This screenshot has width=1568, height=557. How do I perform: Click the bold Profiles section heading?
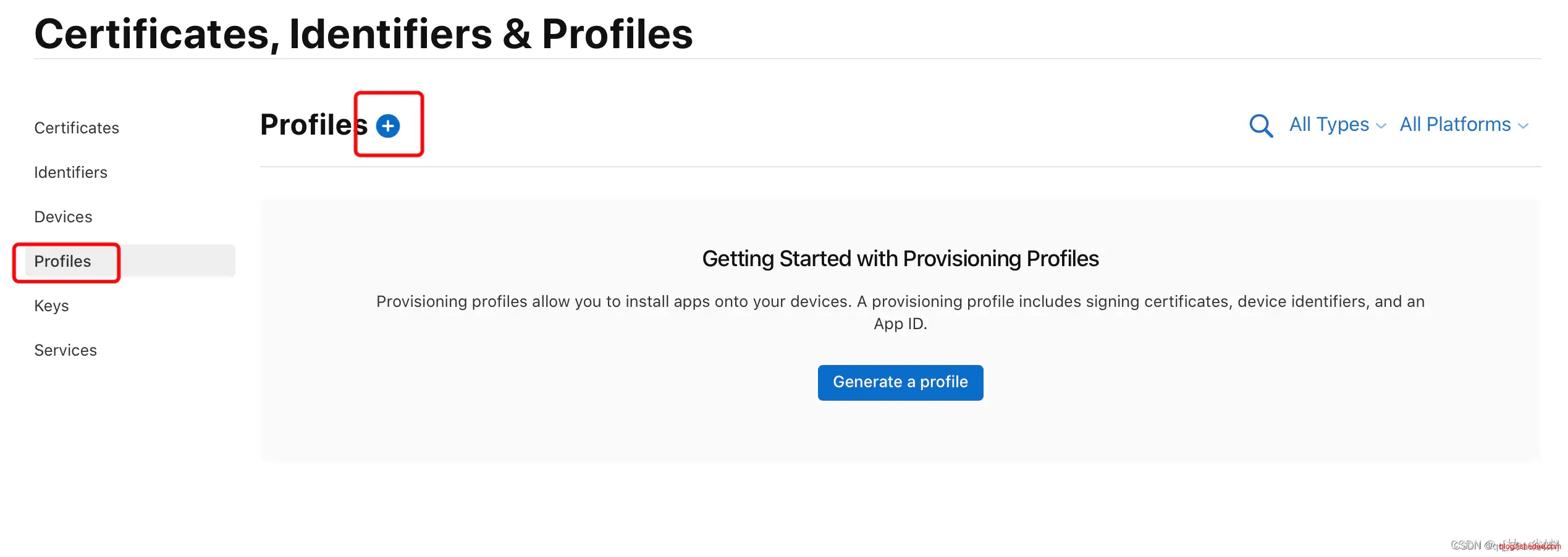point(313,125)
